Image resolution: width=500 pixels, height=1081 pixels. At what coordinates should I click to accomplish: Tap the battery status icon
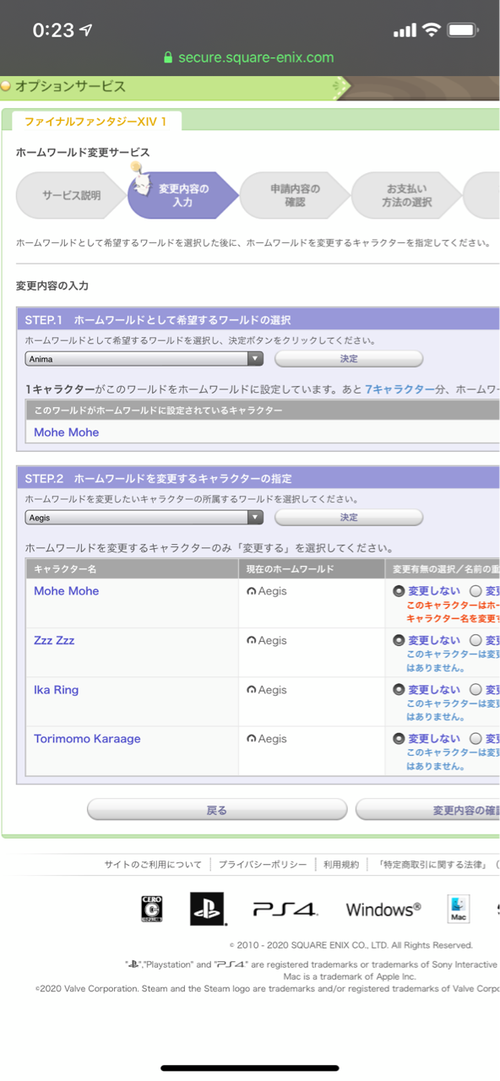click(463, 30)
